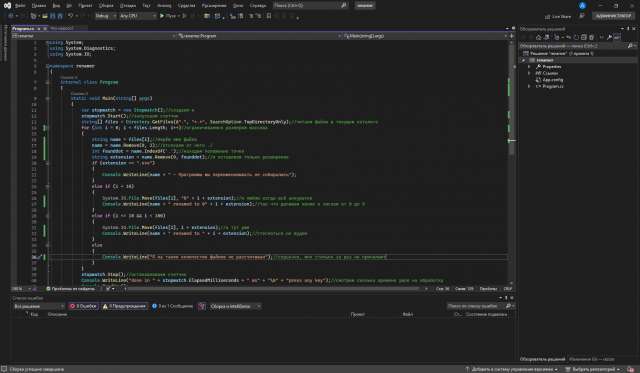640x373 pixels.
Task: Switch to the Обозреватель решений bottom tab
Action: (542, 359)
